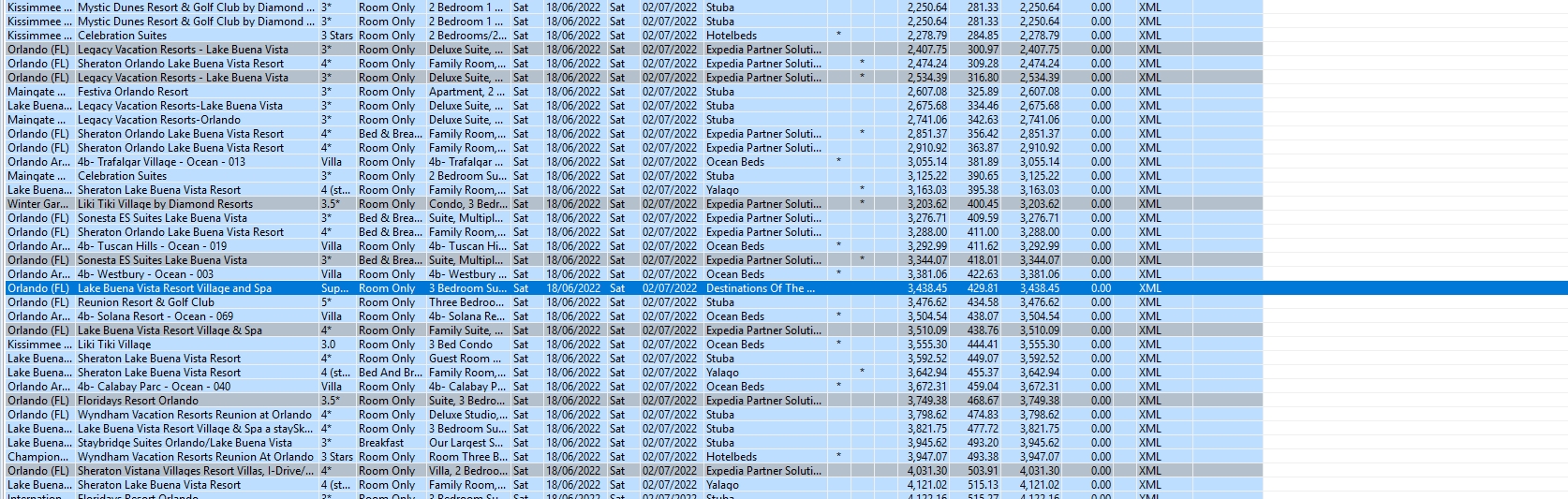The width and height of the screenshot is (1568, 499).
Task: Click the 284.85 price cell
Action: click(983, 36)
